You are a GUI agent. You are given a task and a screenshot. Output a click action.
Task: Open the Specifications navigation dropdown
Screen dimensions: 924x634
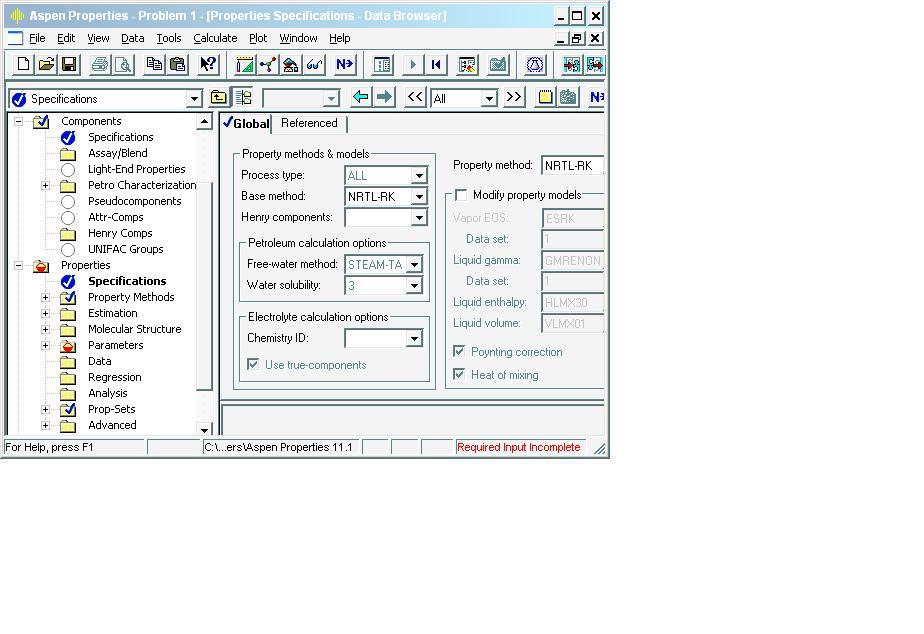(194, 99)
